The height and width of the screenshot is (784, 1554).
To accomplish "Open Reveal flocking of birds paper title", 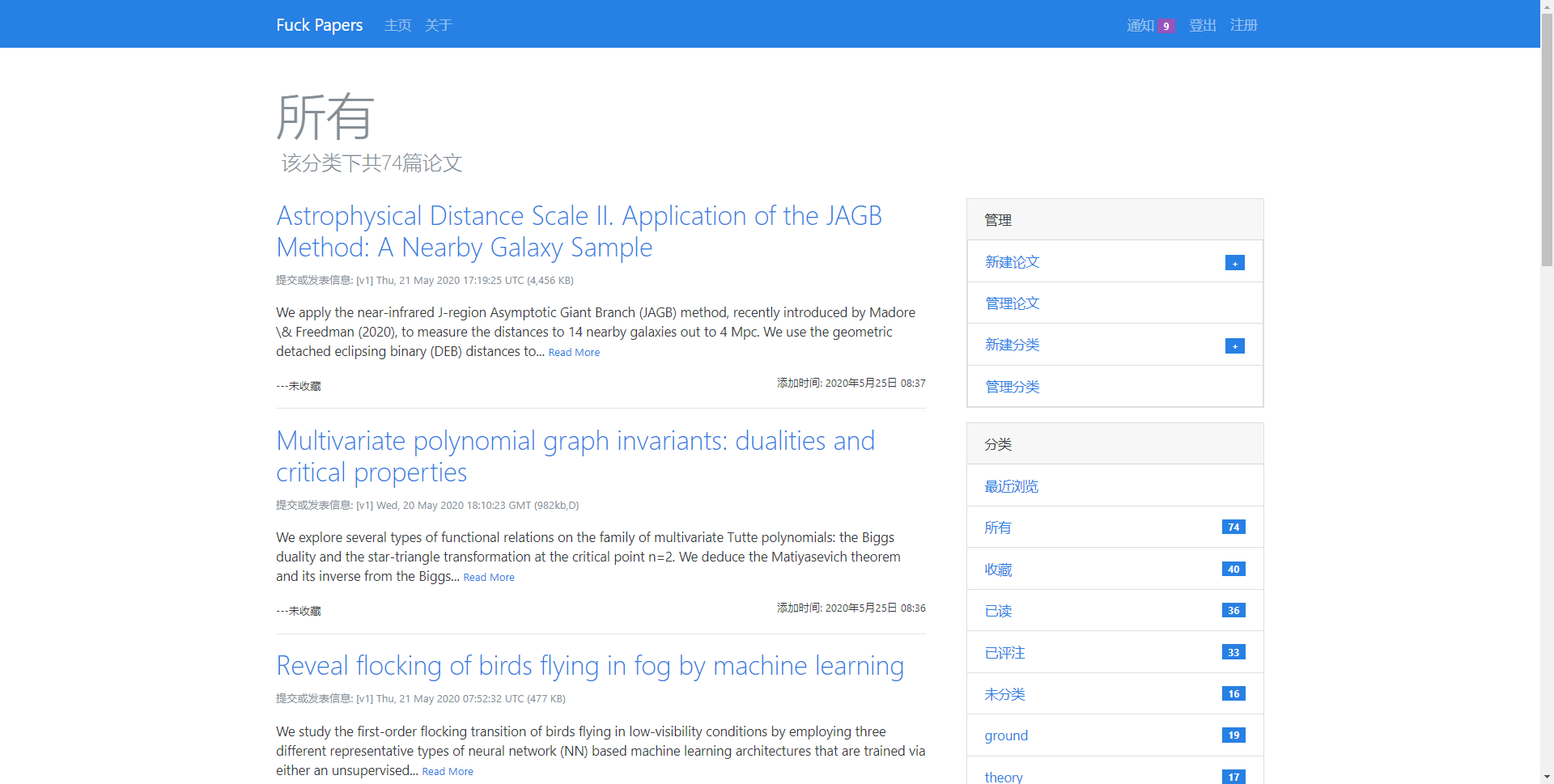I will point(590,666).
